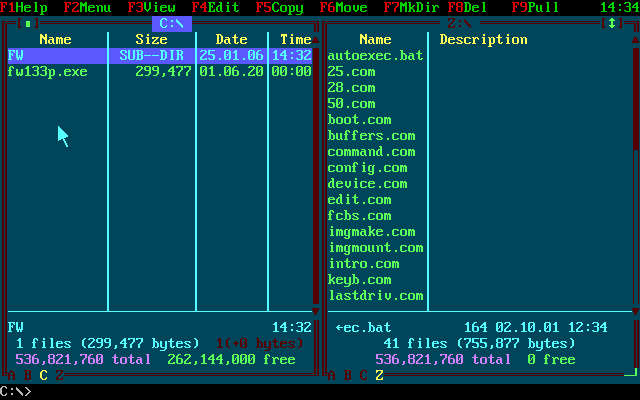
Task: Click F8 Del command
Action: pos(467,7)
